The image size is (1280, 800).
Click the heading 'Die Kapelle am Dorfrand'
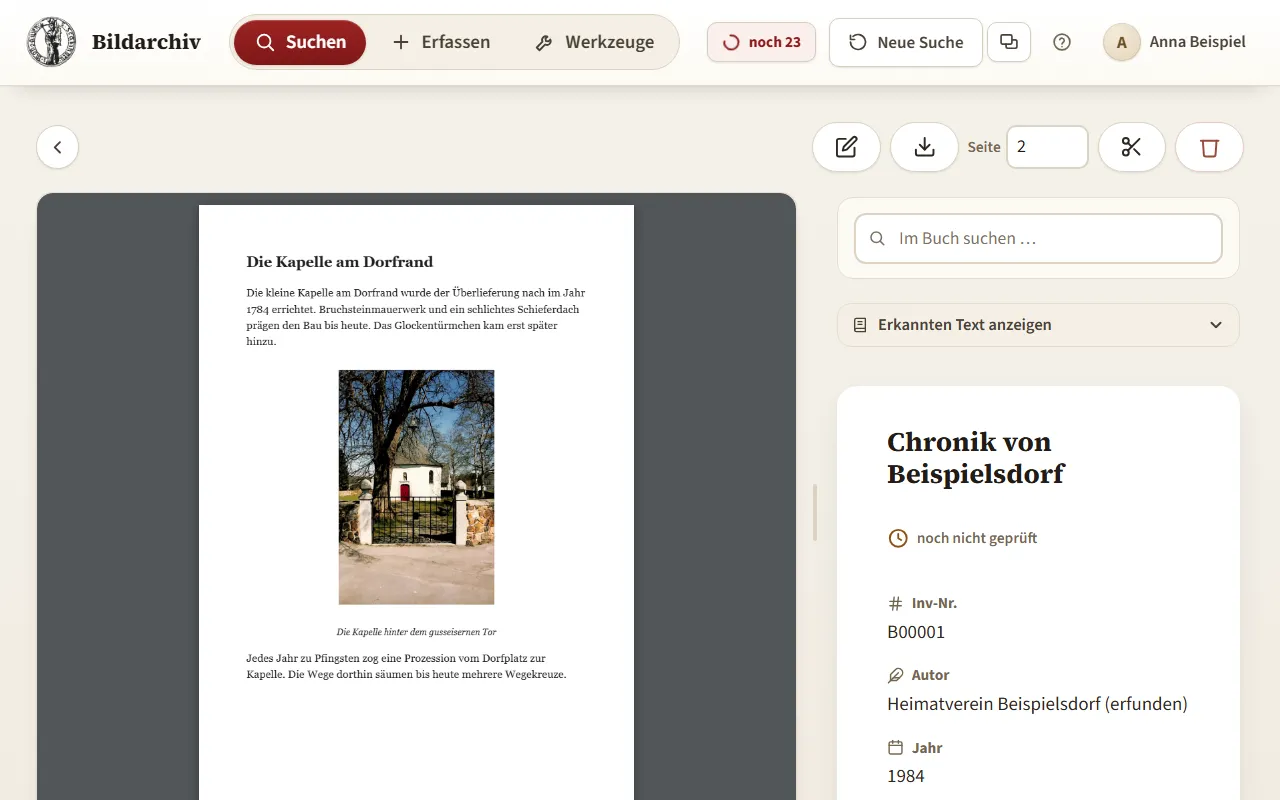click(340, 262)
